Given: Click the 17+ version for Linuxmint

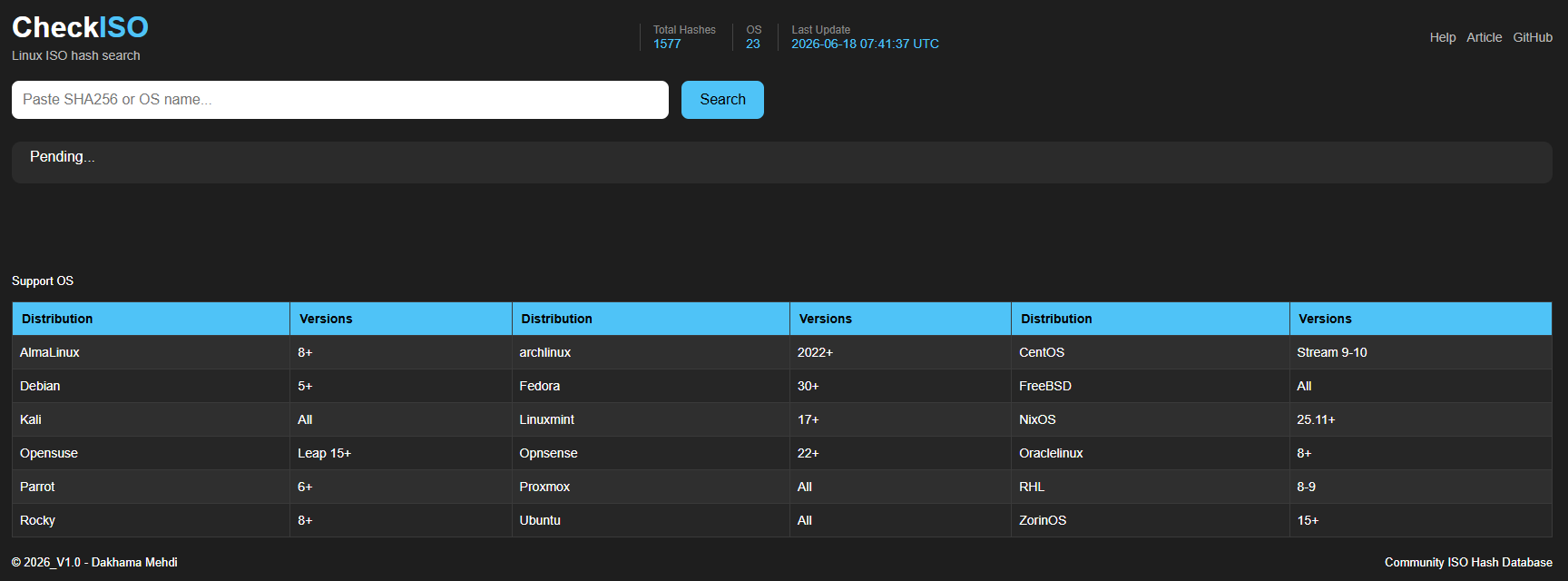Looking at the screenshot, I should point(900,419).
